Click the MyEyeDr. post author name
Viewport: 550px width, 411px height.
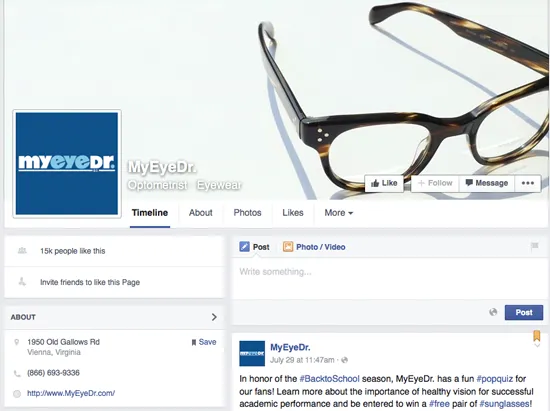click(290, 348)
